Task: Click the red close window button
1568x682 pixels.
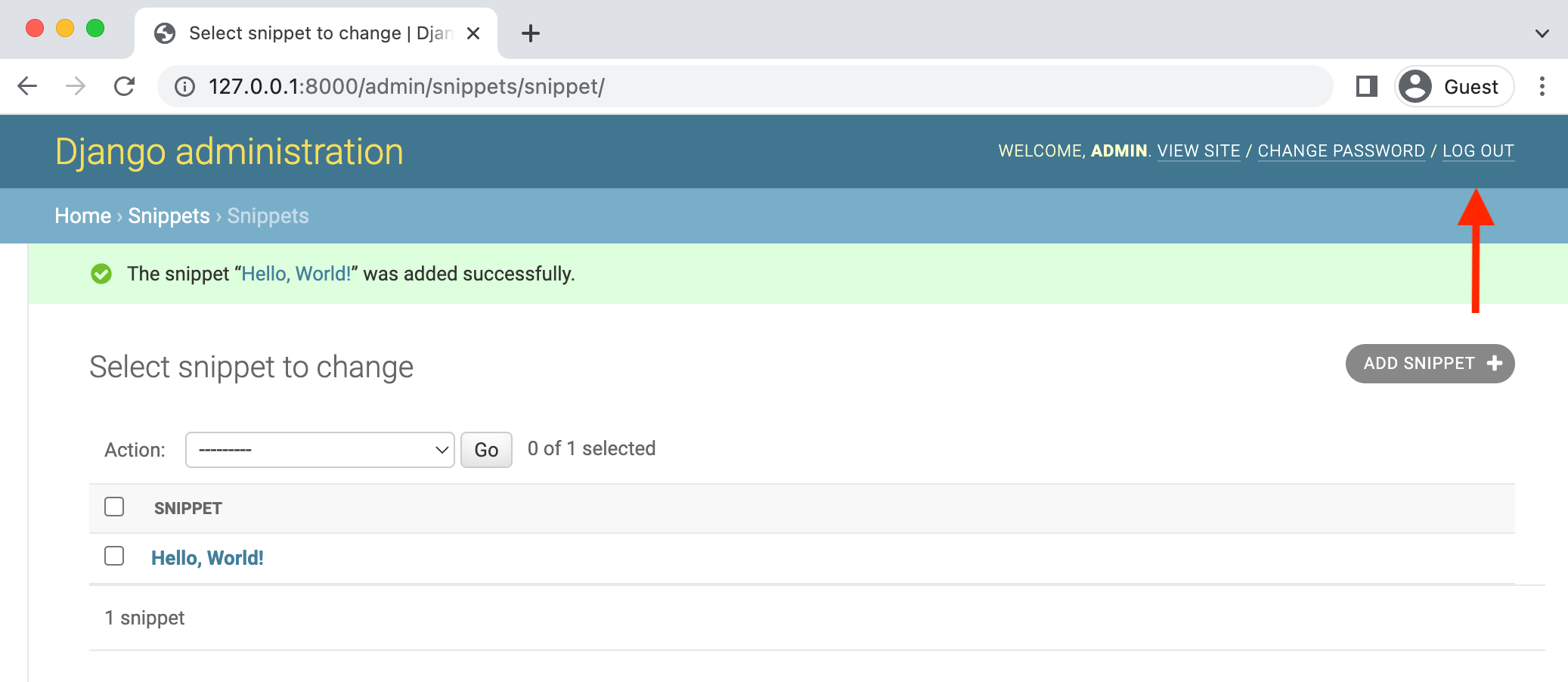Action: [x=35, y=28]
